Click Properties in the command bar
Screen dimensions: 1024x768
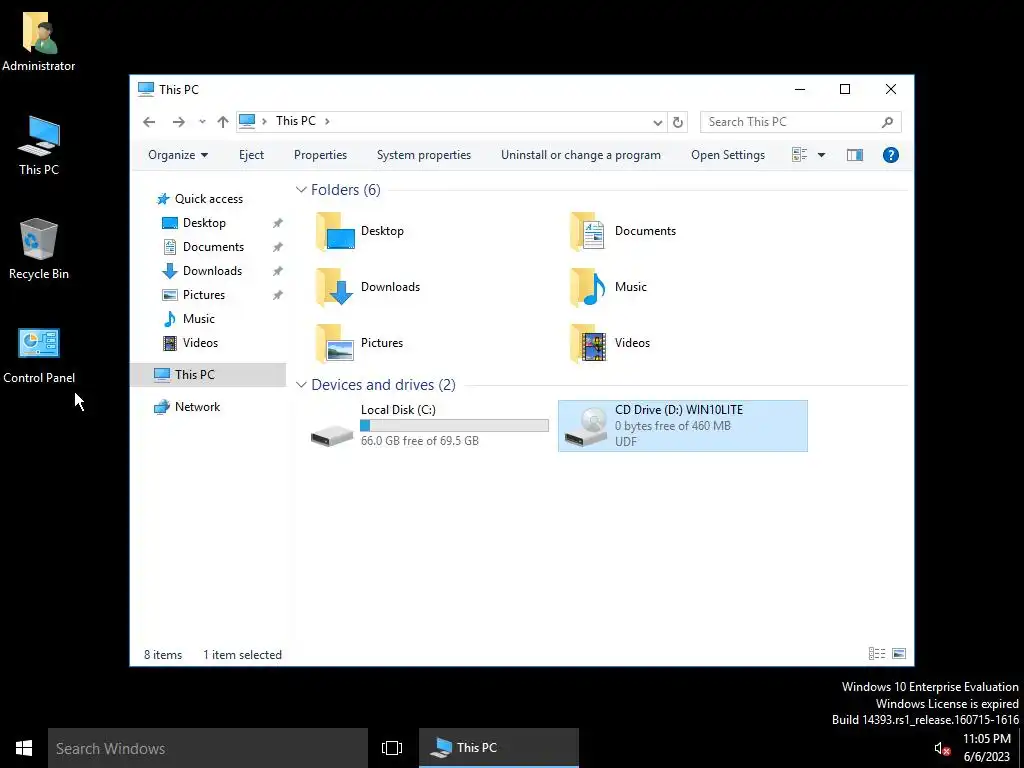pos(320,155)
